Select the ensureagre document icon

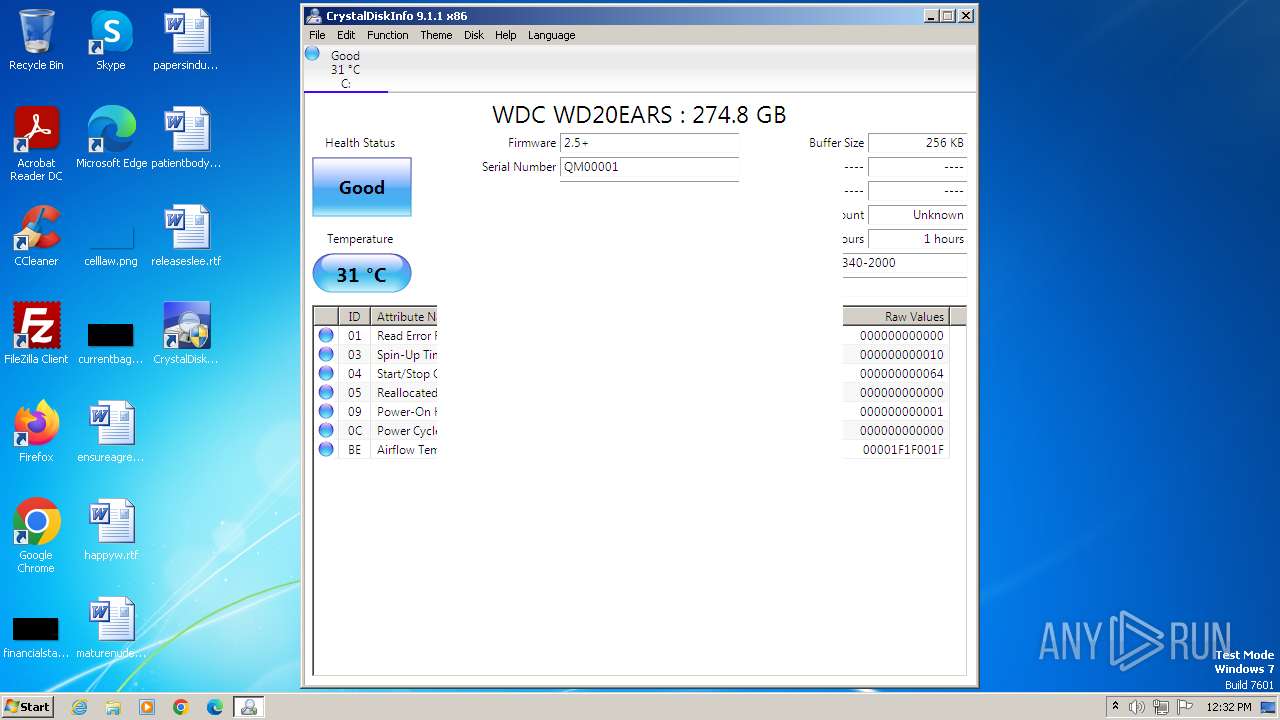(111, 432)
